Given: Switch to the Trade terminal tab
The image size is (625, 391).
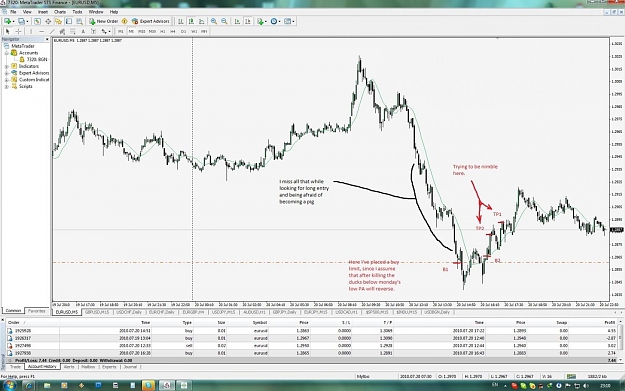Looking at the screenshot, I should coord(15,367).
